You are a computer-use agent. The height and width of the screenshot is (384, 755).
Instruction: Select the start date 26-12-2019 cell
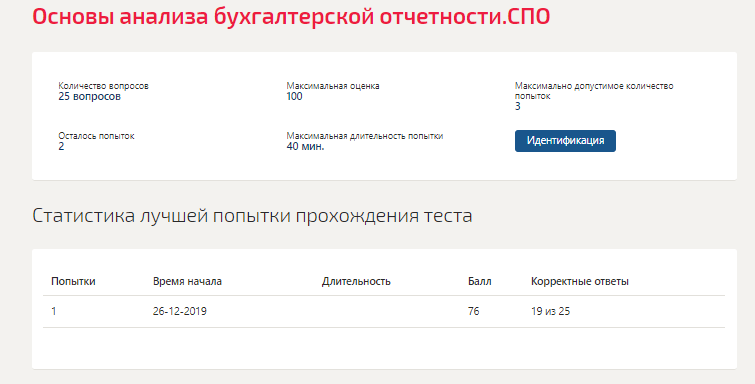[x=180, y=311]
